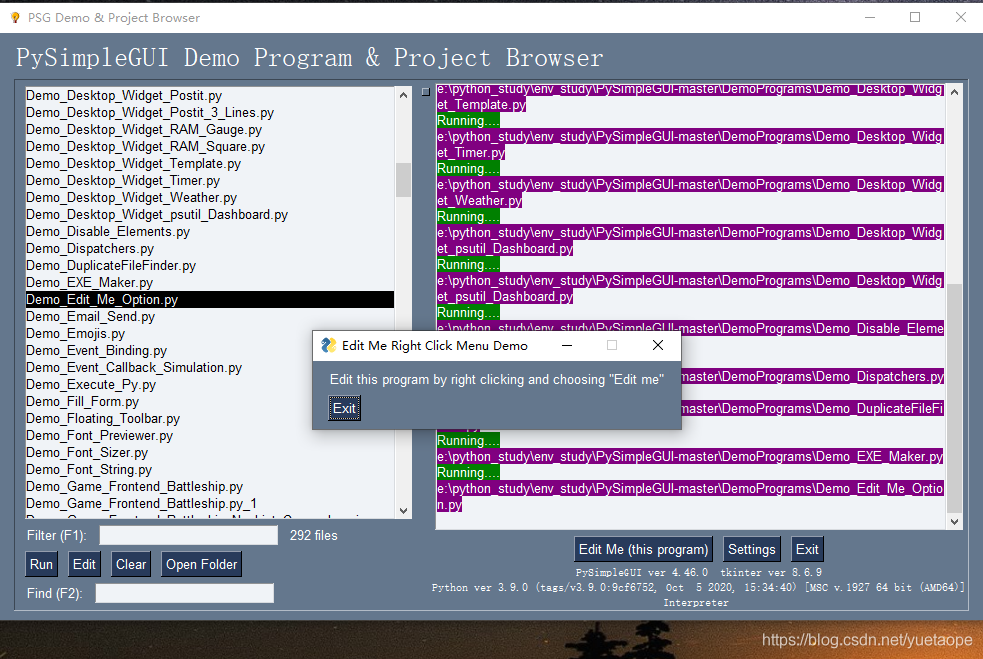Minimize the PSG Demo browser window
Viewport: 983px width, 659px height.
pos(870,18)
